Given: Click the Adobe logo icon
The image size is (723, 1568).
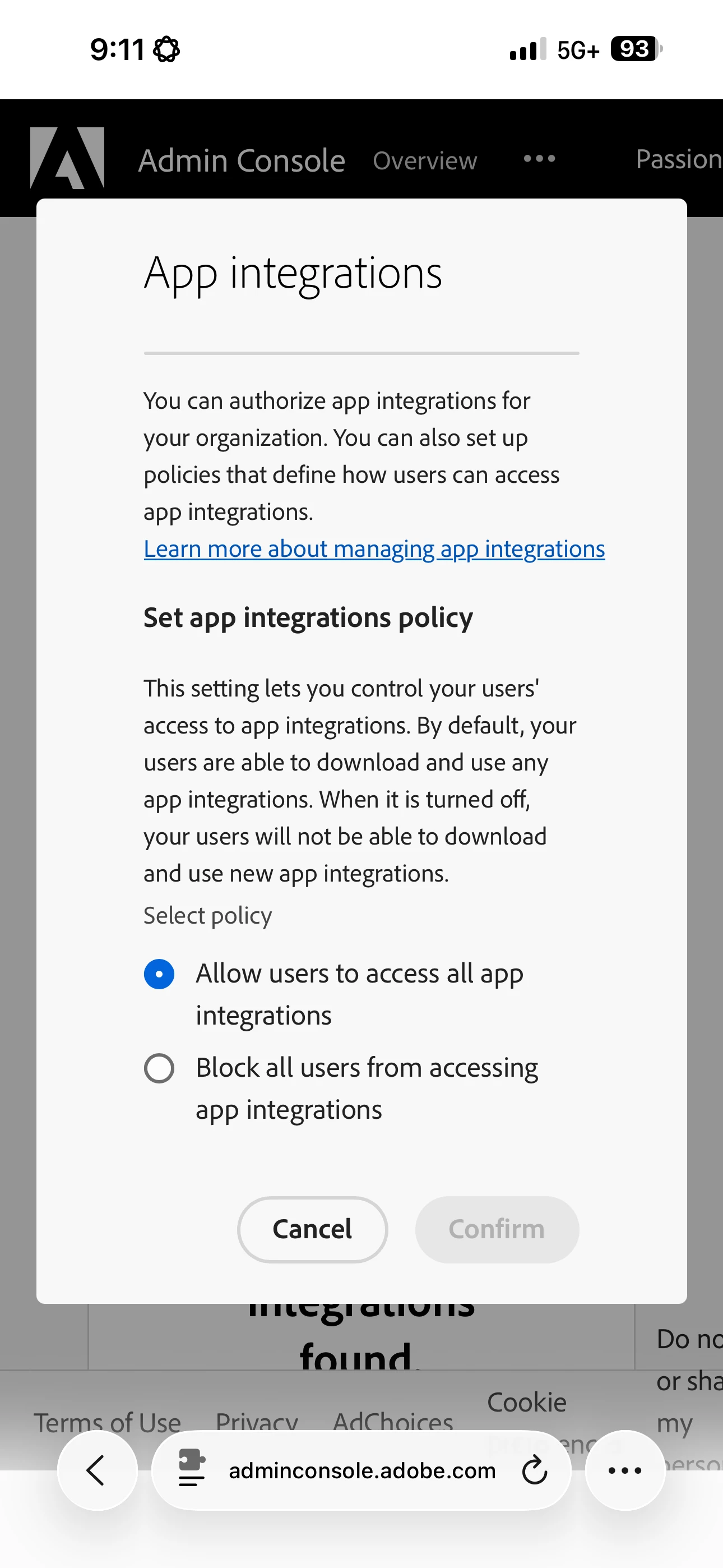Looking at the screenshot, I should click(67, 158).
